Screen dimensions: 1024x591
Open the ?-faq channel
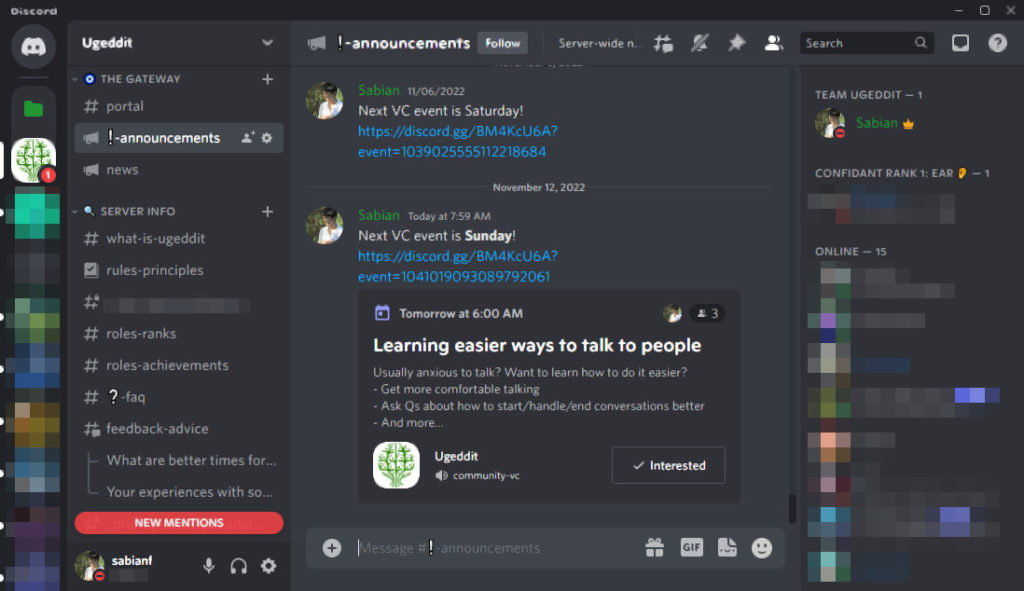pos(178,397)
